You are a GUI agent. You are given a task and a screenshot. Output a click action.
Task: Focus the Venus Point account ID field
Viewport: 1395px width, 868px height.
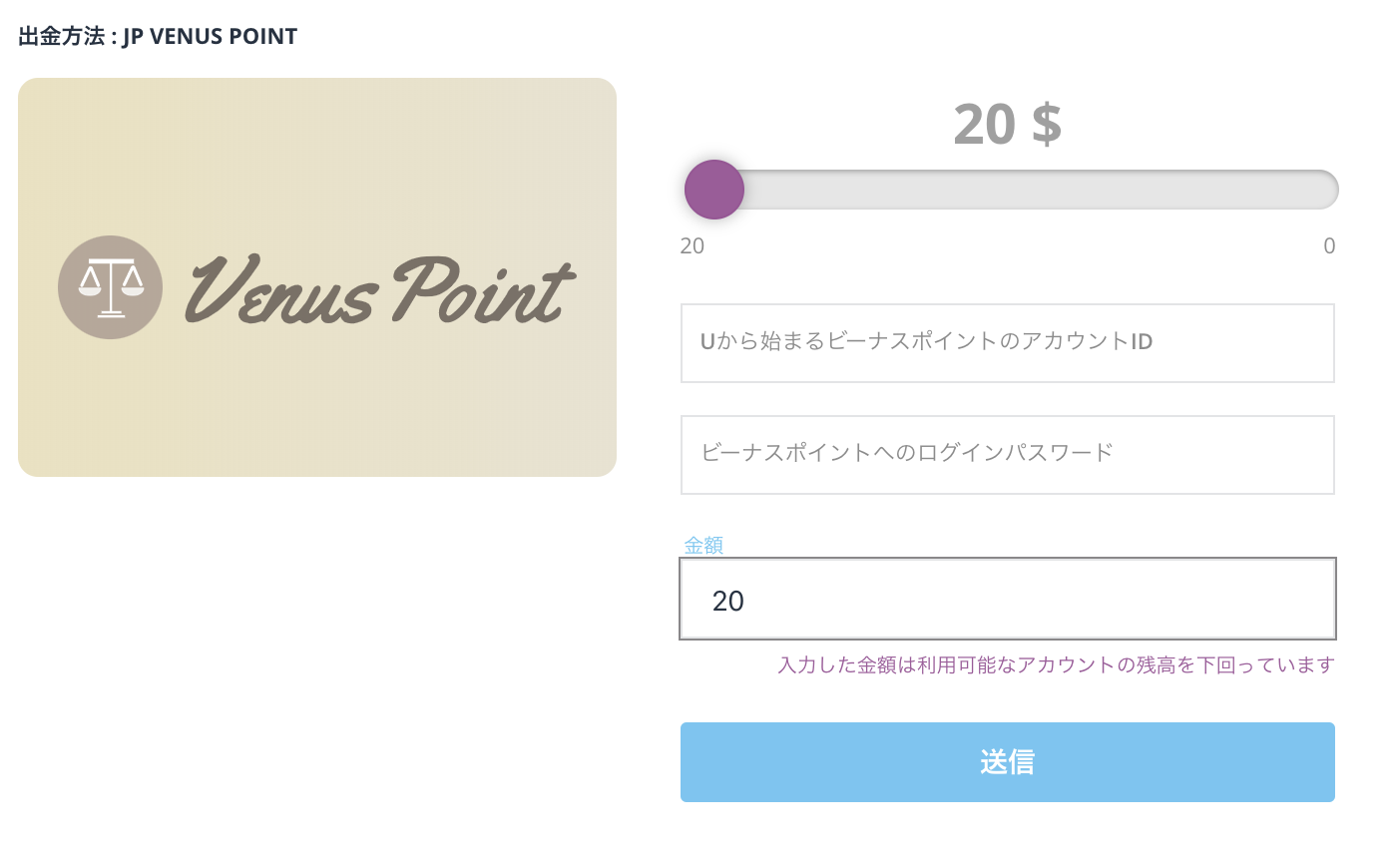pos(1008,343)
